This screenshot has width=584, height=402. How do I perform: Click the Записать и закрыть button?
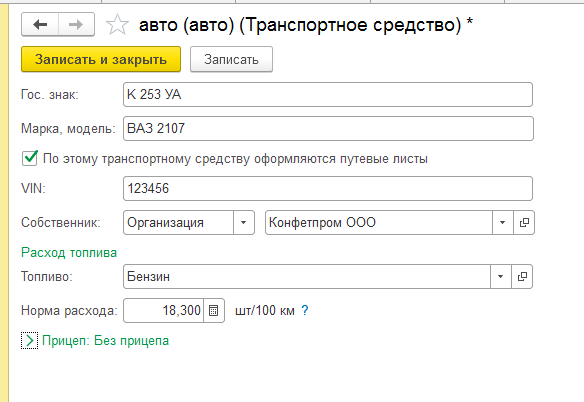click(101, 59)
